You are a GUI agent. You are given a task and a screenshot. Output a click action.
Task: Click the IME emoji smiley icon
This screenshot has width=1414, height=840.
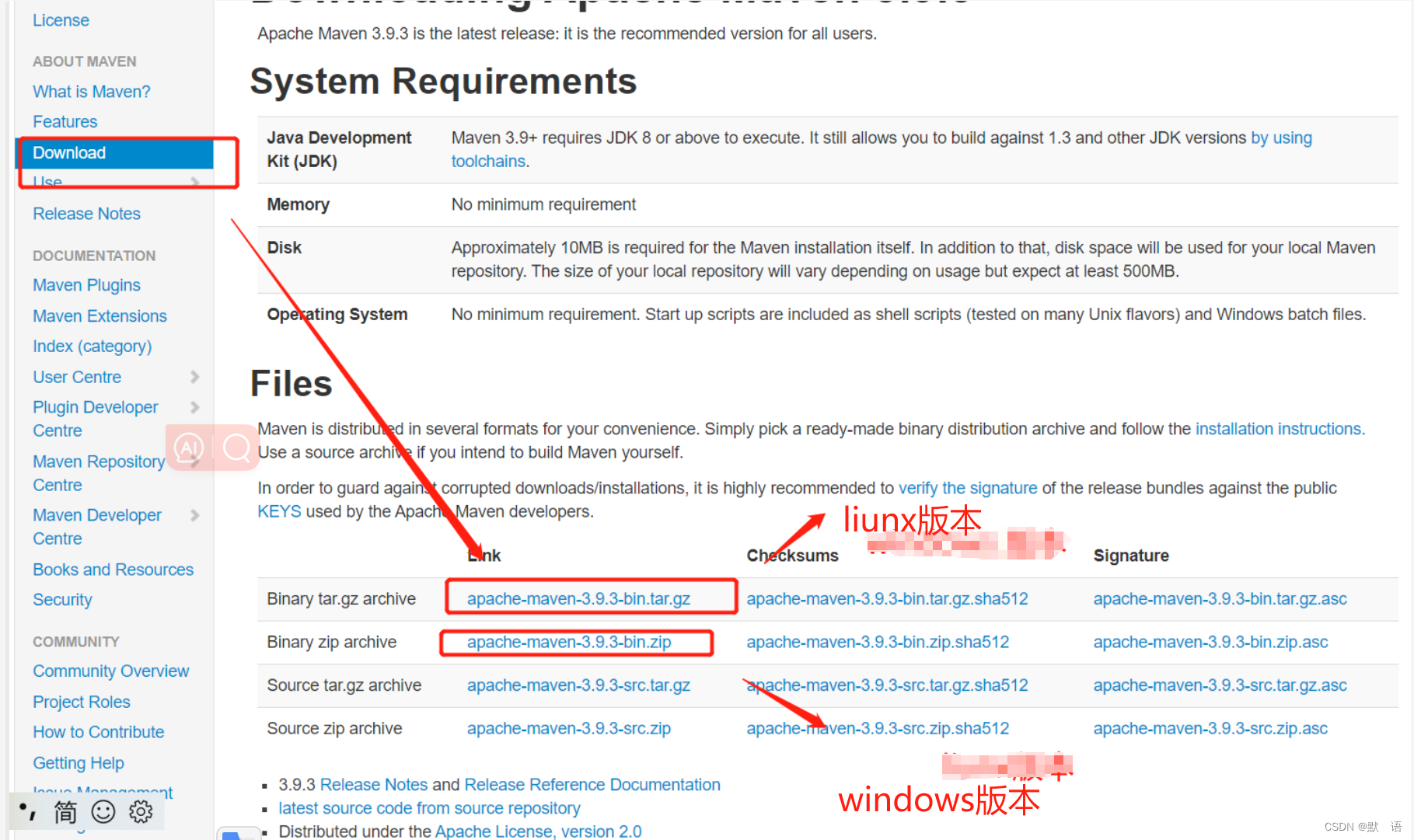pyautogui.click(x=103, y=812)
